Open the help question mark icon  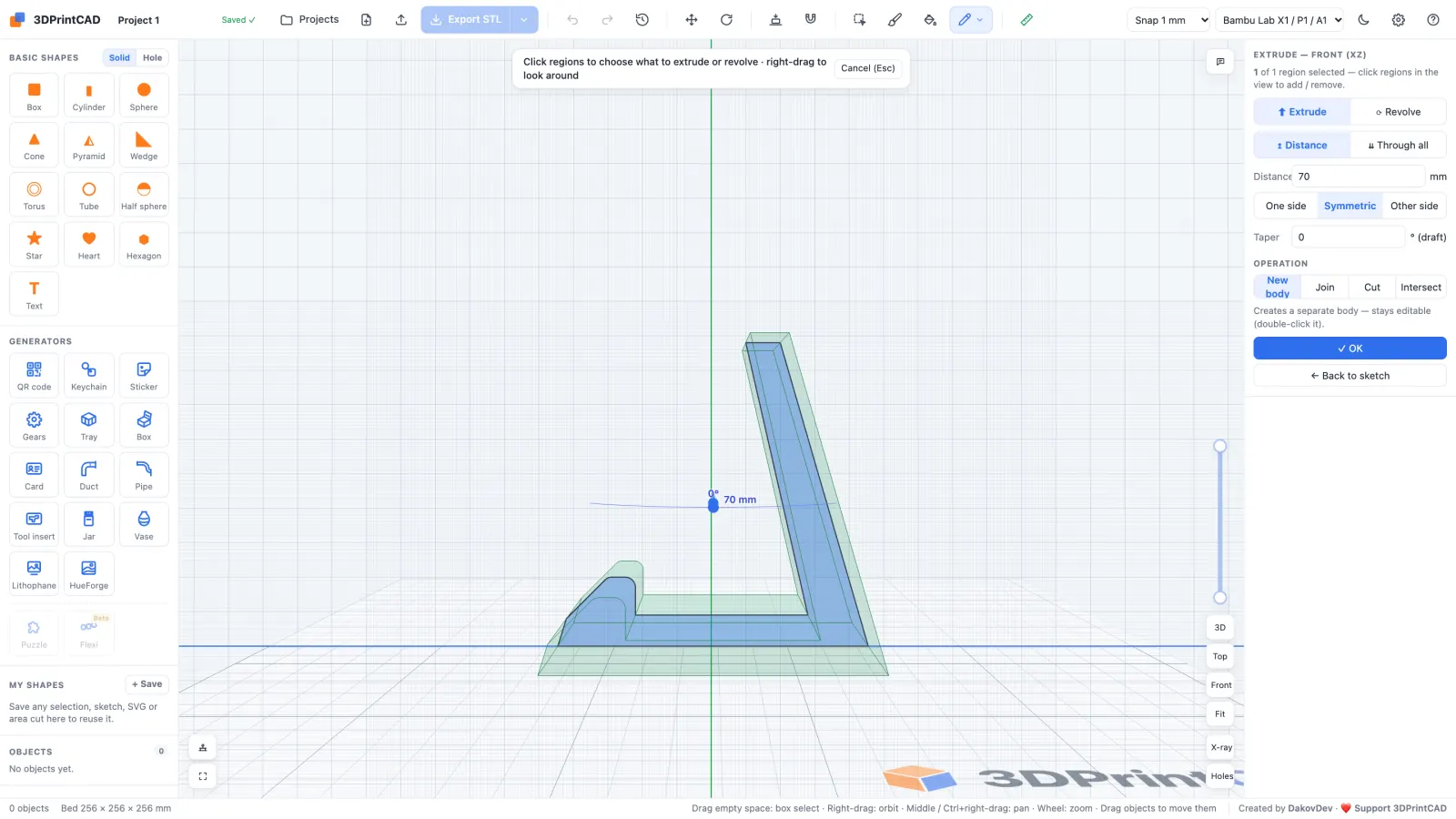pos(1433,20)
